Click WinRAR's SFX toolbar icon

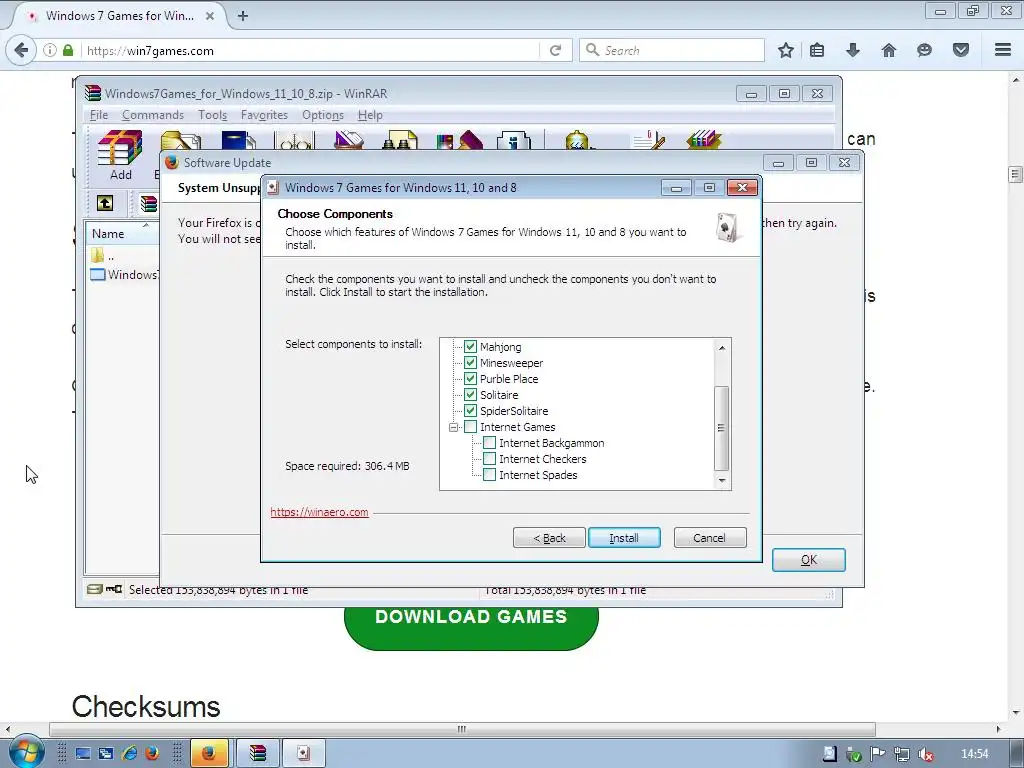tap(703, 140)
